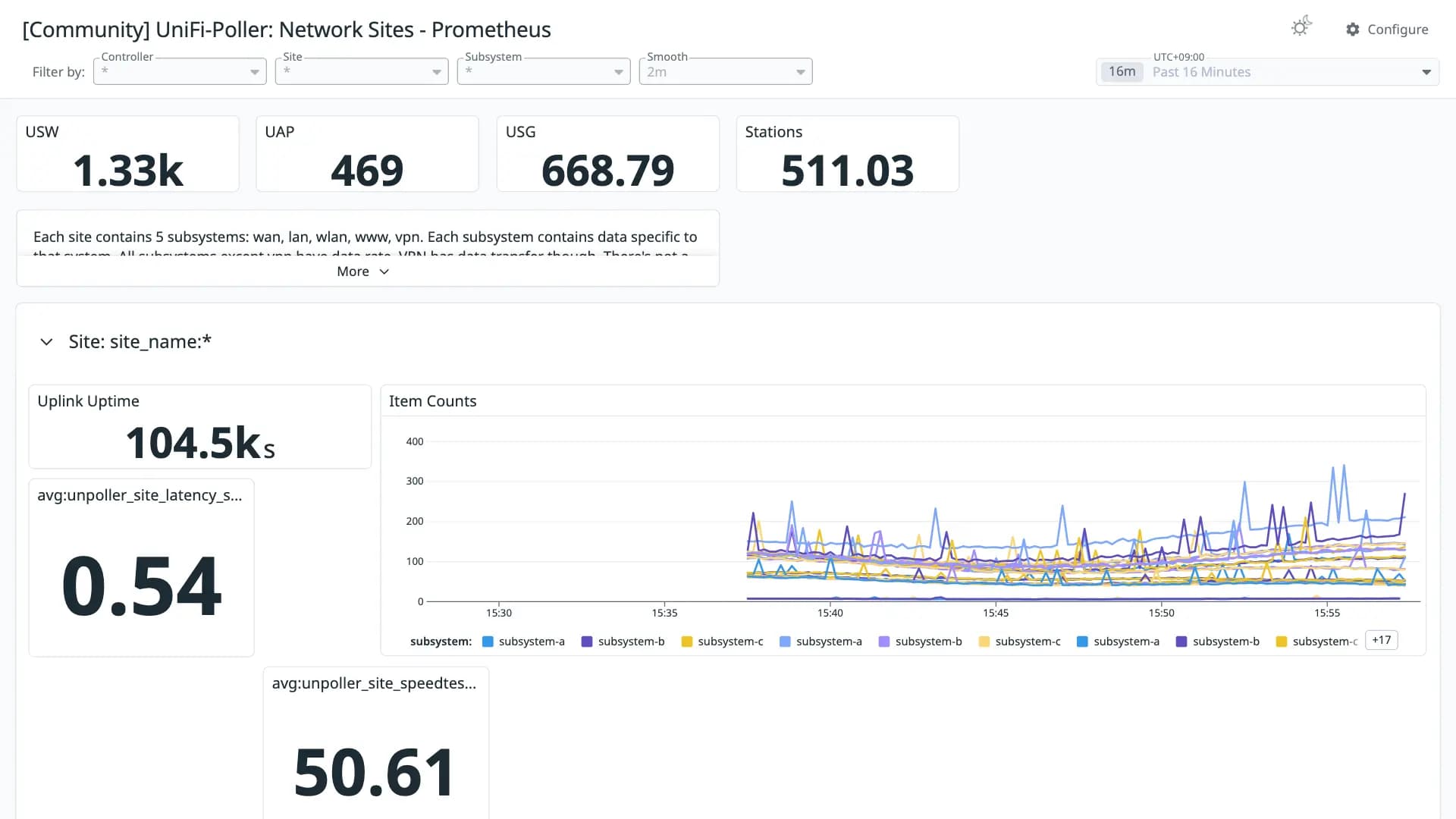
Task: Click the latency value 0.54
Action: click(142, 586)
